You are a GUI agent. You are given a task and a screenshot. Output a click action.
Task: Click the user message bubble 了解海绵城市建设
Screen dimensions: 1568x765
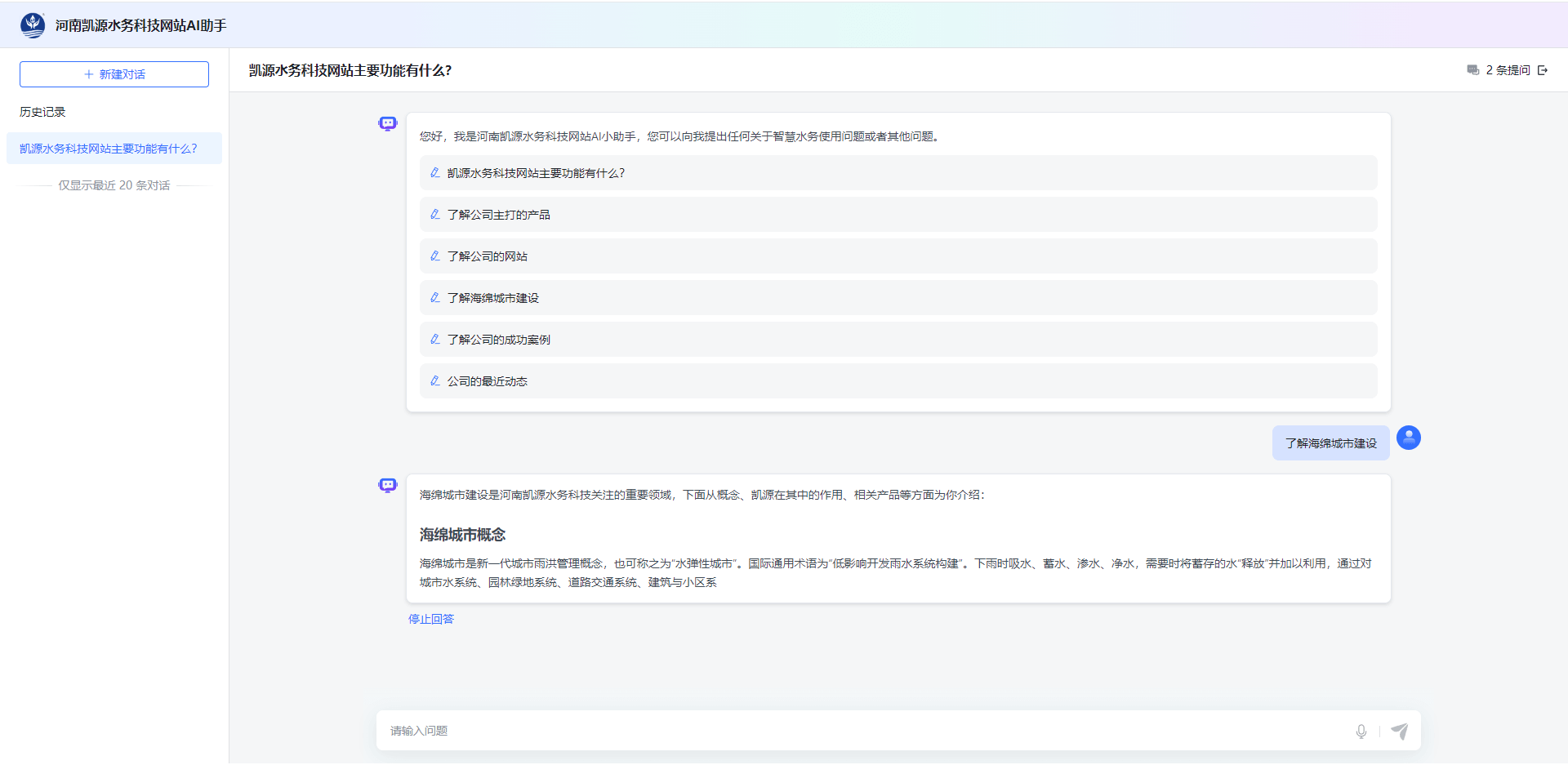(1330, 443)
